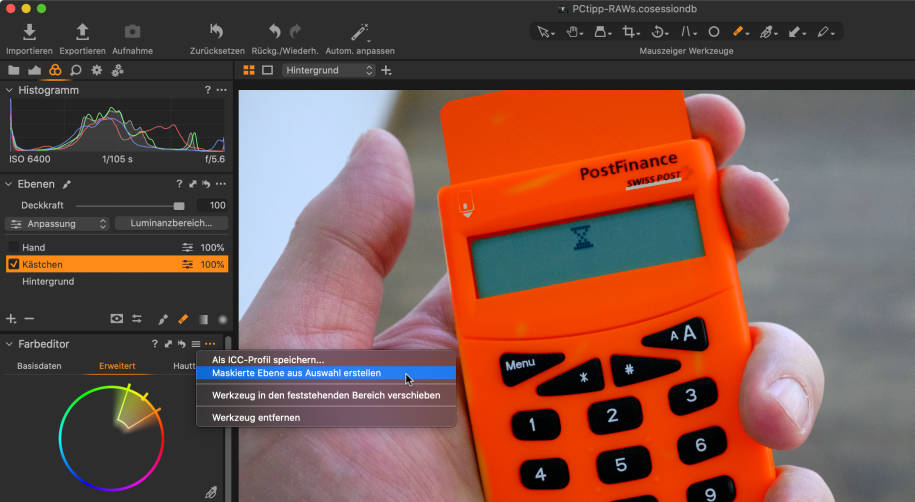Screen dimensions: 915x502
Task: Open the Histogramm panel three-dot menu
Action: coord(221,90)
